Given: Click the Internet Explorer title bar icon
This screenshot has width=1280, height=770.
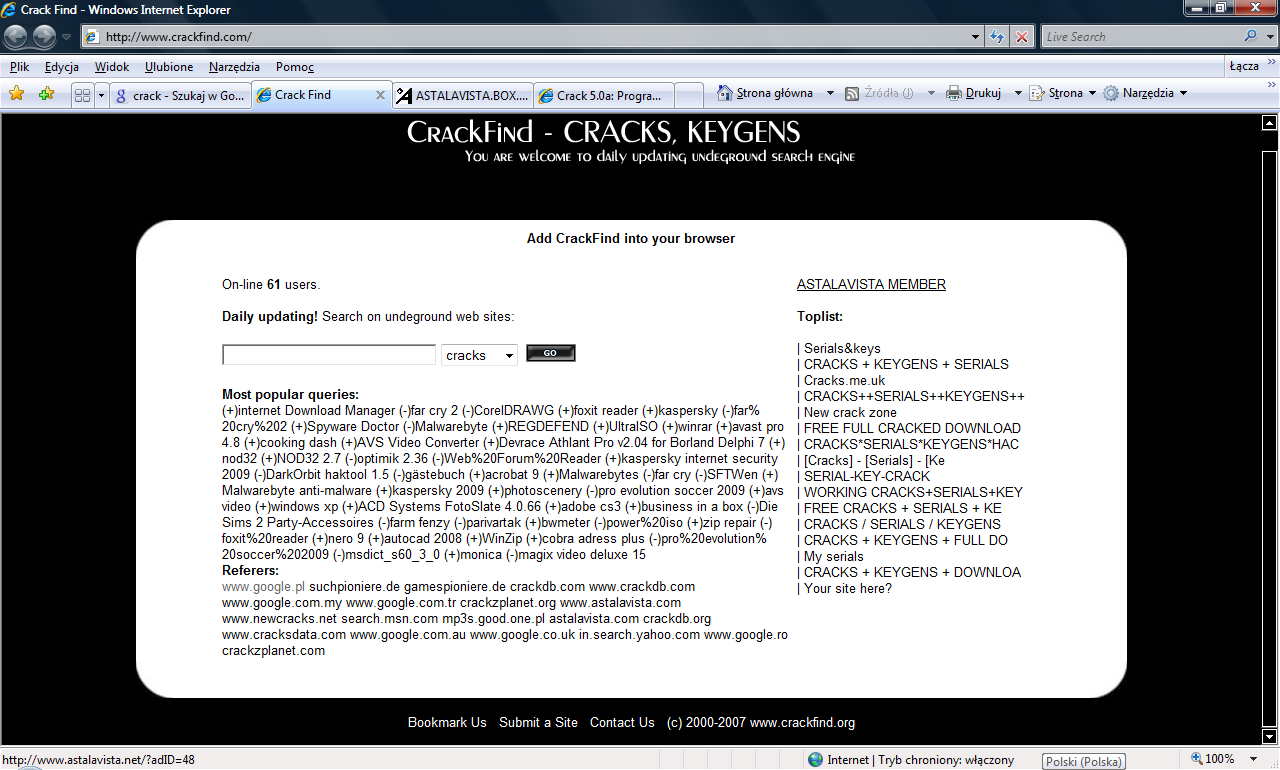Looking at the screenshot, I should click(10, 10).
